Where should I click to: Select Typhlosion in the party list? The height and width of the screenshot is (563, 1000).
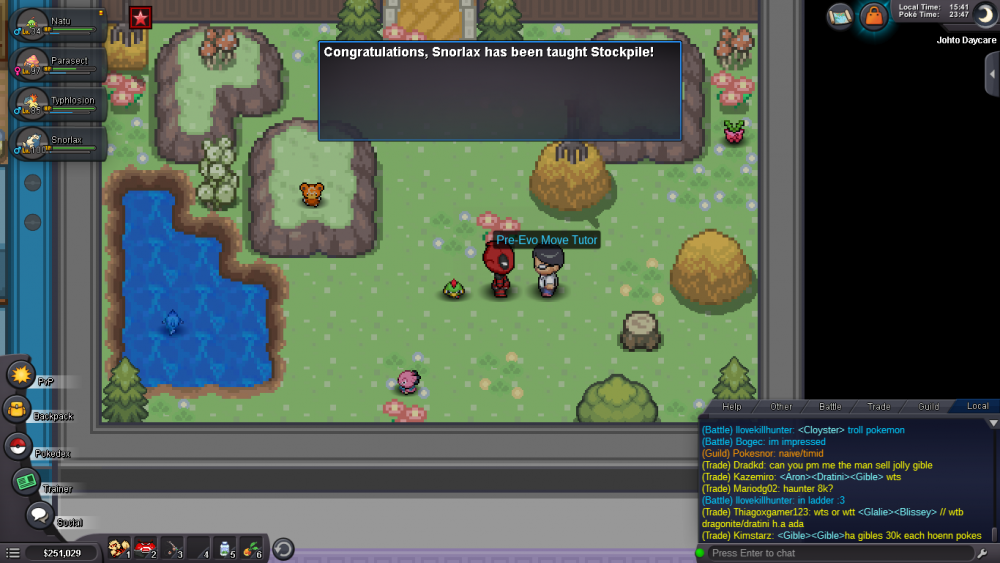tap(58, 104)
